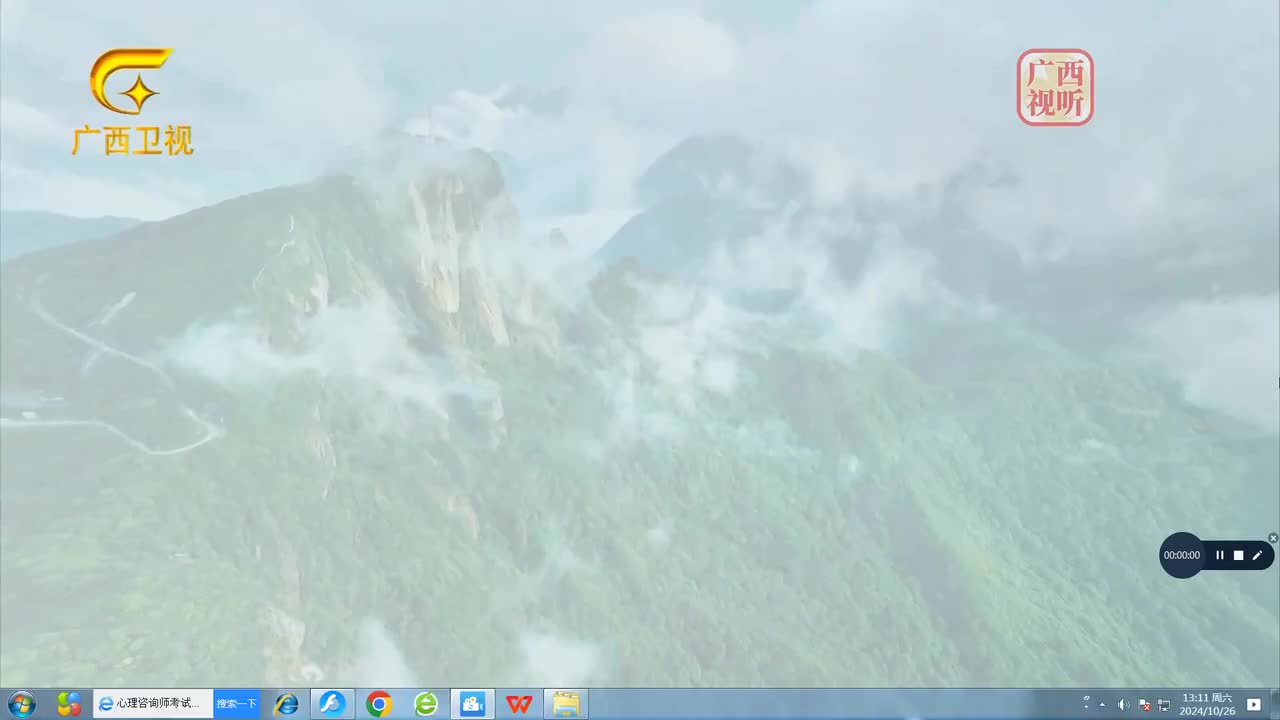Click the input method indicator in tray
This screenshot has height=720, width=1280.
point(1086,704)
